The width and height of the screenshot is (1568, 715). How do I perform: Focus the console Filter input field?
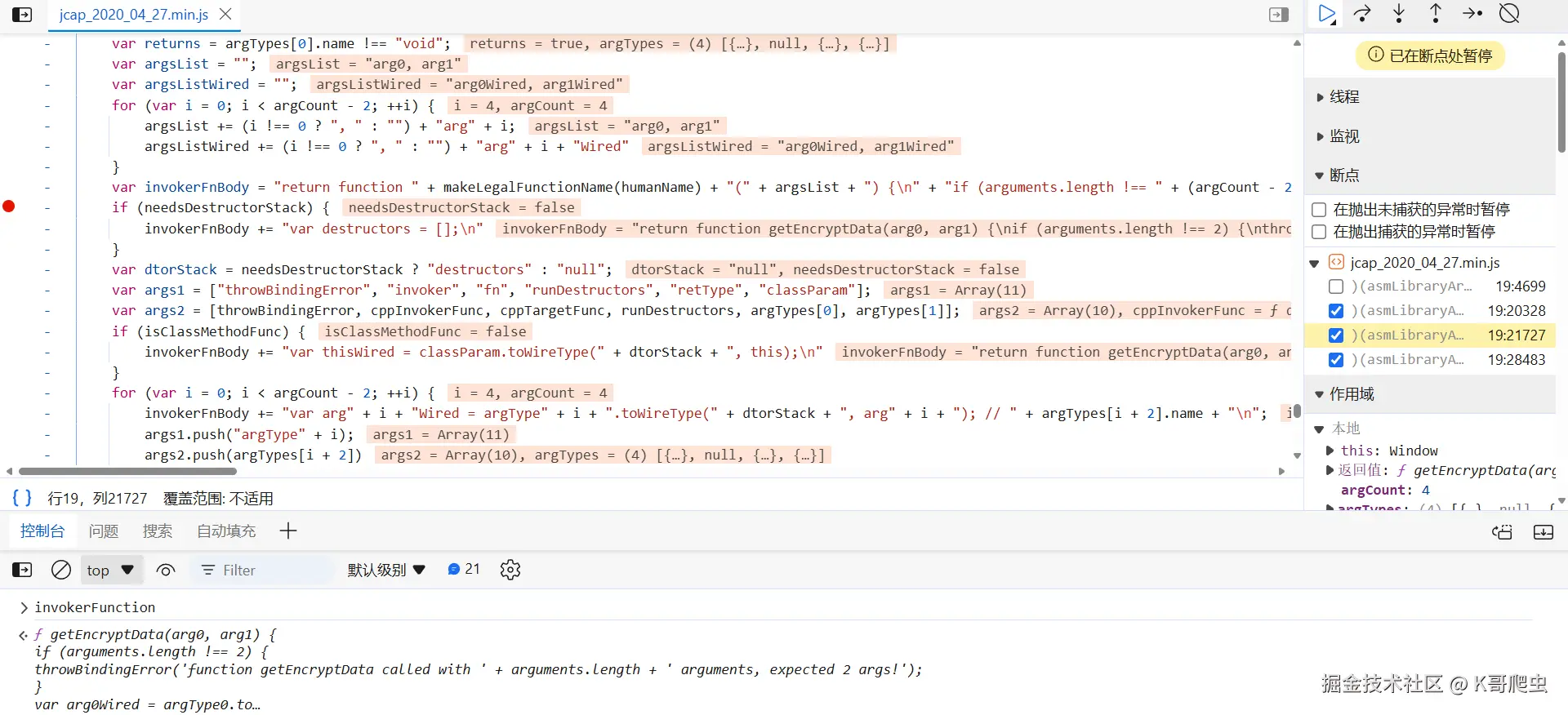pyautogui.click(x=263, y=570)
